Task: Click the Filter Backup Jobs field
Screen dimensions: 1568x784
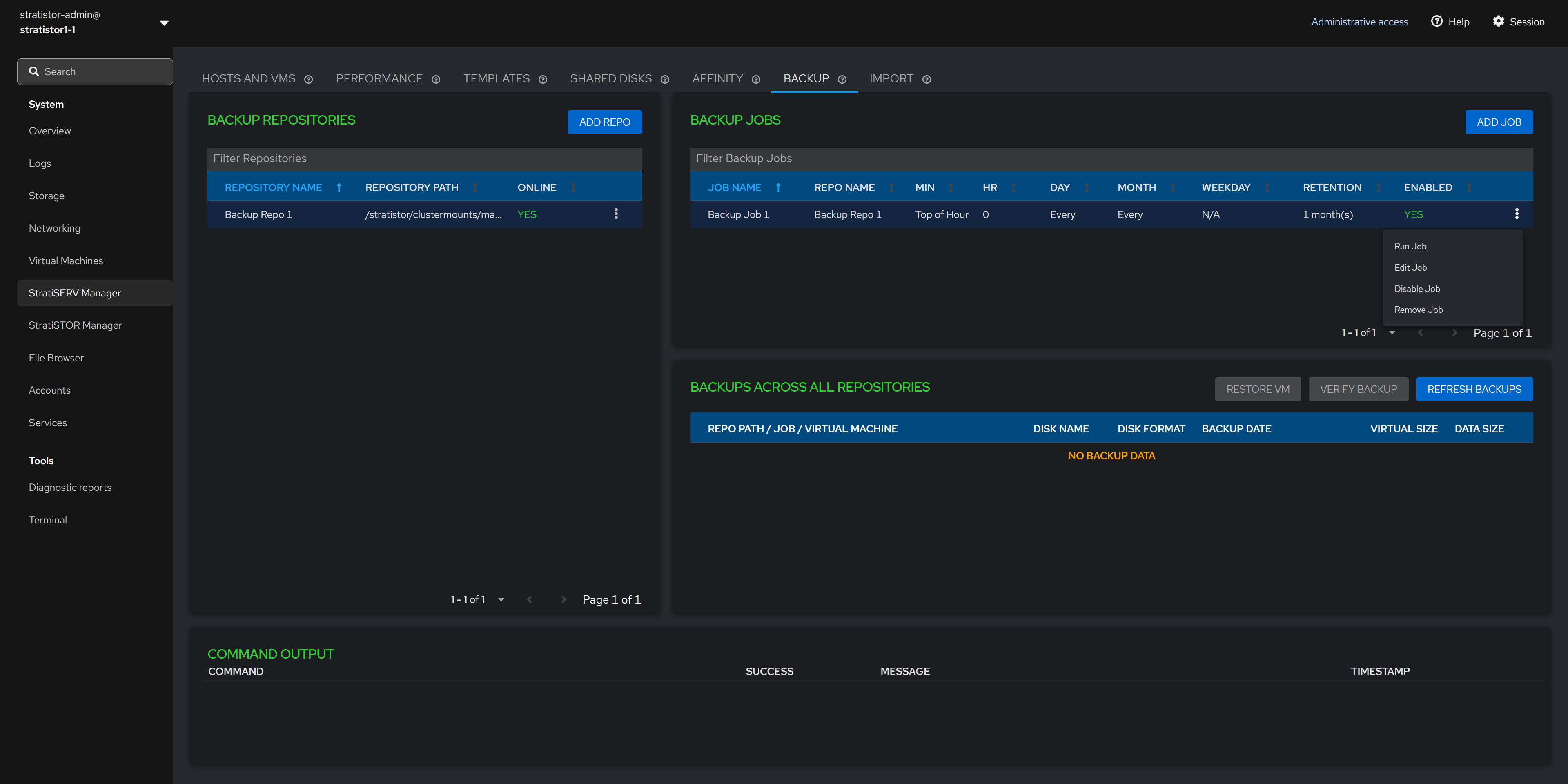Action: [x=1110, y=158]
